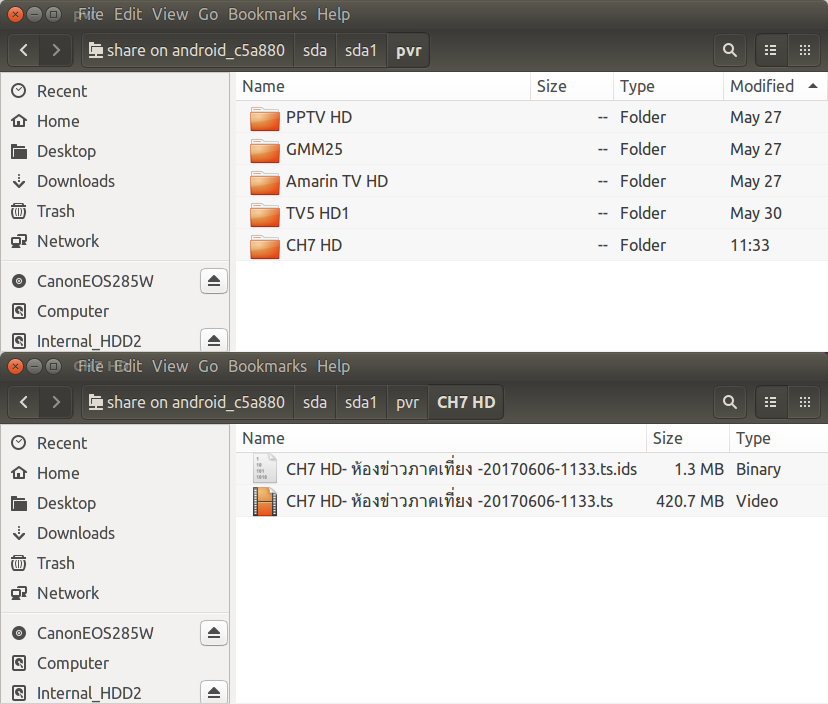The image size is (828, 704).
Task: Go back in the pvr window
Action: tap(24, 50)
